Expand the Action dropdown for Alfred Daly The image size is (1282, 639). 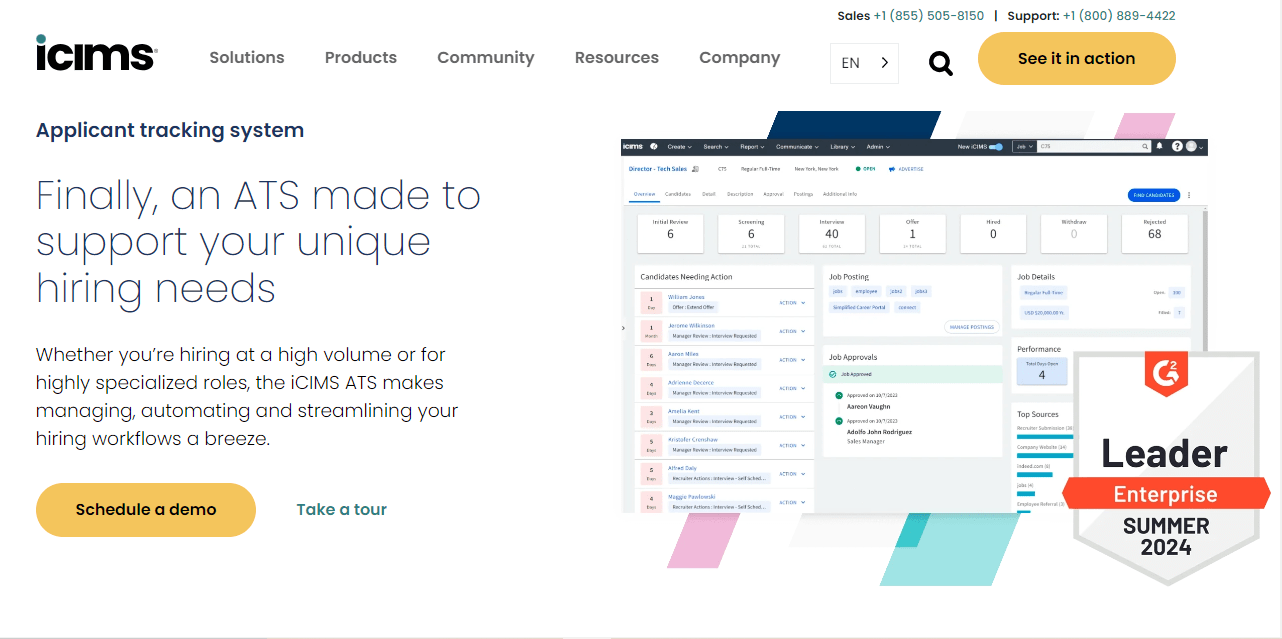792,474
